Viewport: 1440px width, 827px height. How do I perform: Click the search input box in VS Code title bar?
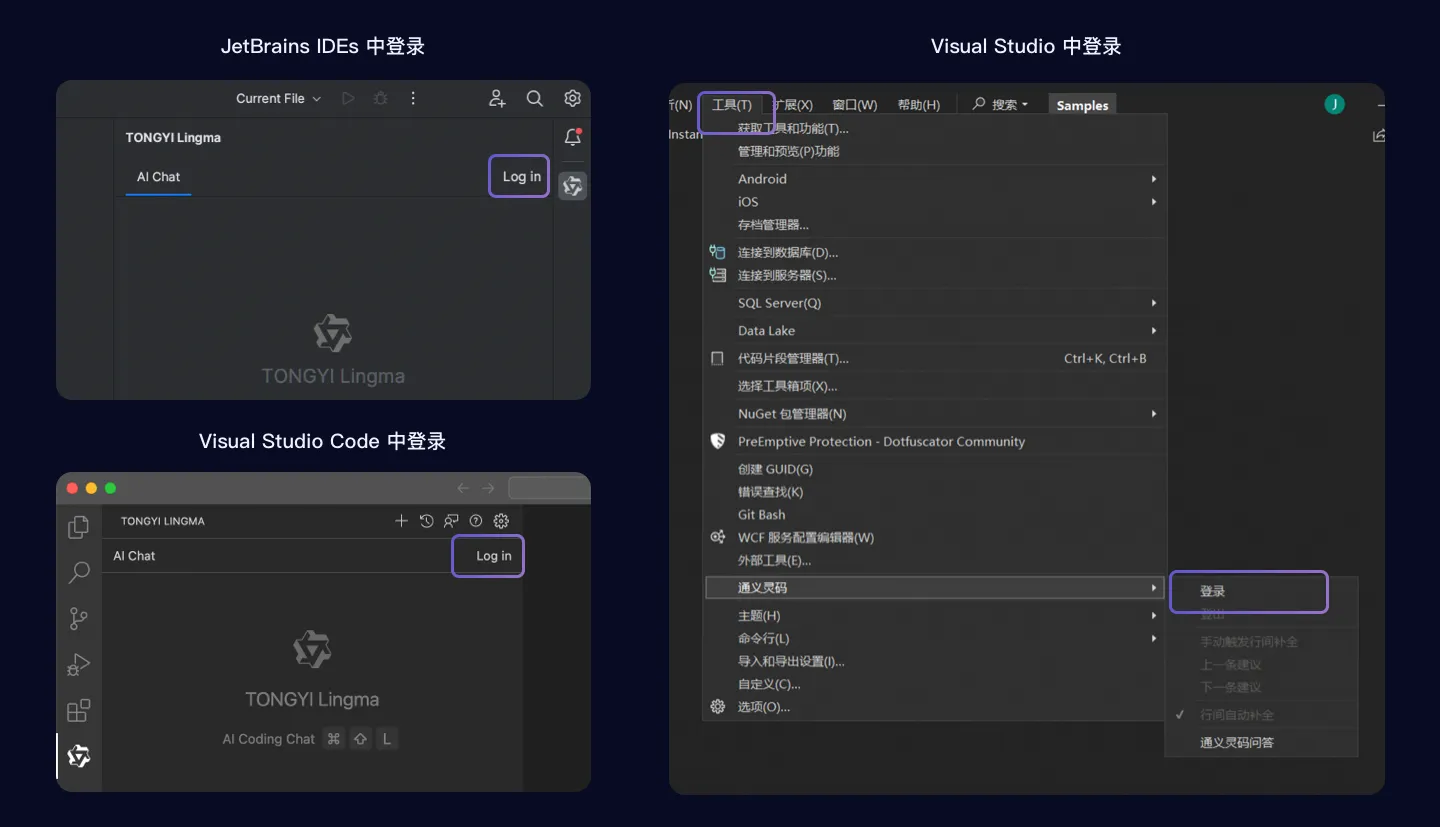coord(549,488)
